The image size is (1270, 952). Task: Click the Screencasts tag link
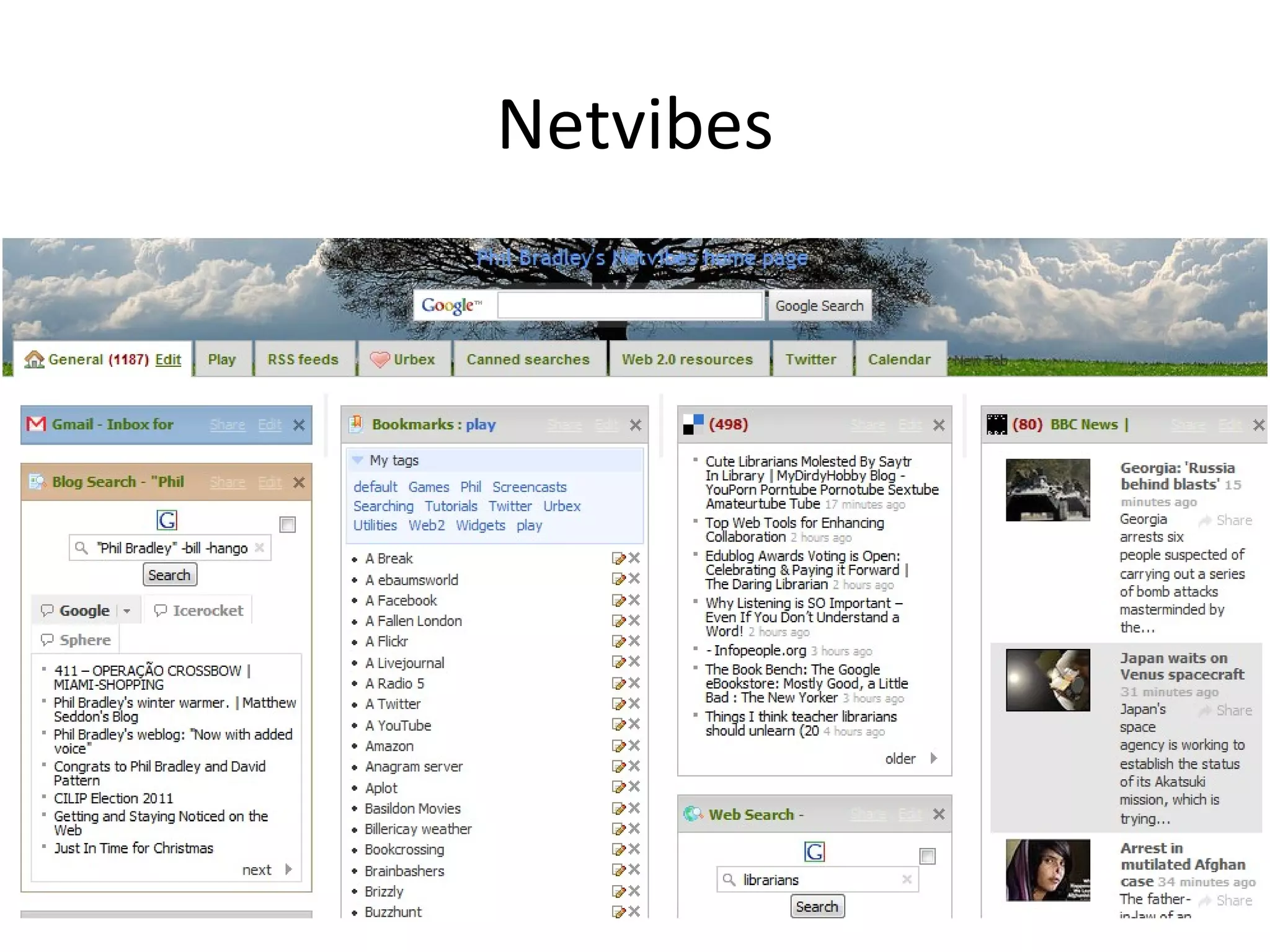530,487
